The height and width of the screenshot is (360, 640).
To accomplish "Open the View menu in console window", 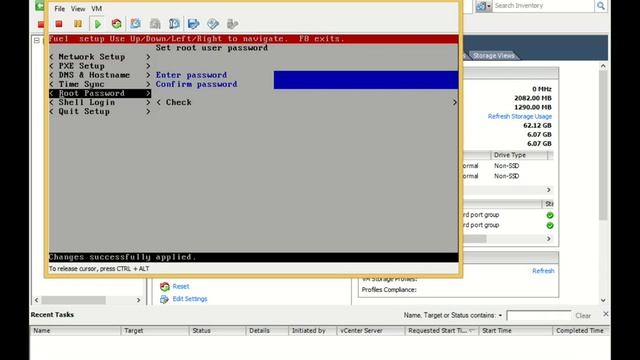I will pyautogui.click(x=78, y=9).
